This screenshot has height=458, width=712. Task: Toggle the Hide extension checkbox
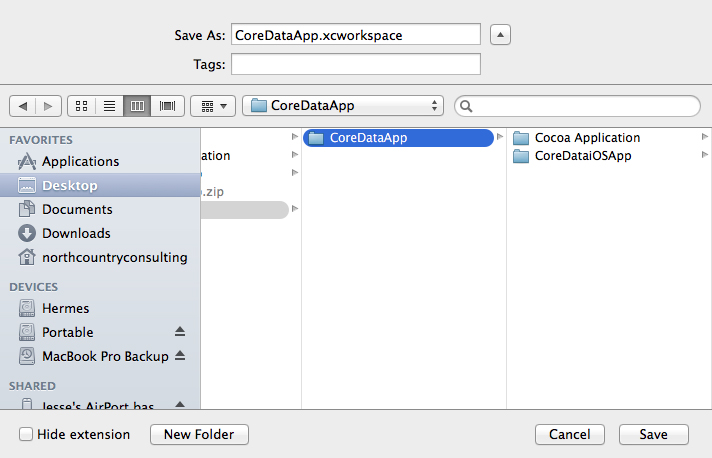(x=26, y=434)
